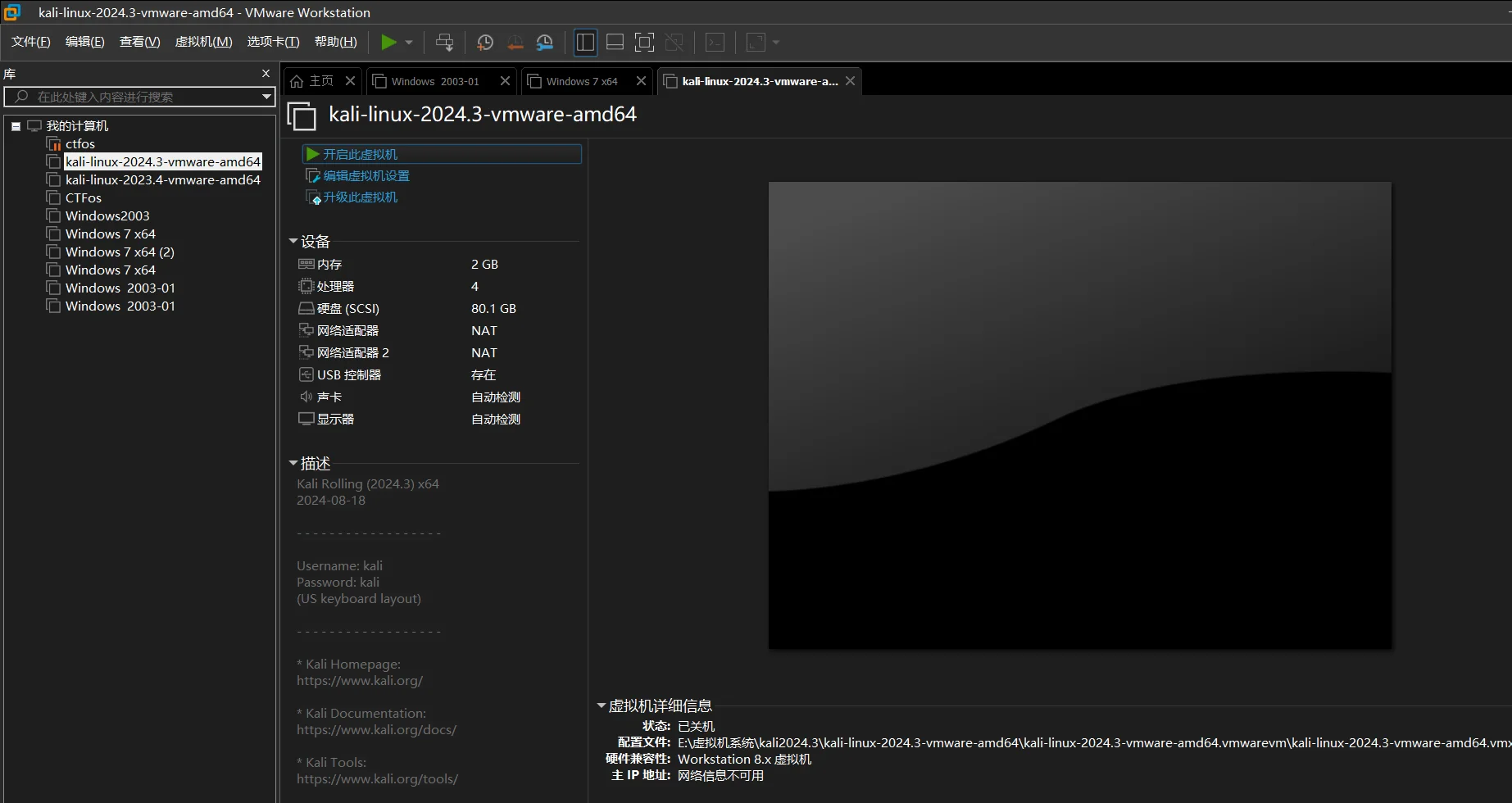Image resolution: width=1512 pixels, height=803 pixels.
Task: Click 开启此虚拟机 to start the VM
Action: (x=359, y=154)
